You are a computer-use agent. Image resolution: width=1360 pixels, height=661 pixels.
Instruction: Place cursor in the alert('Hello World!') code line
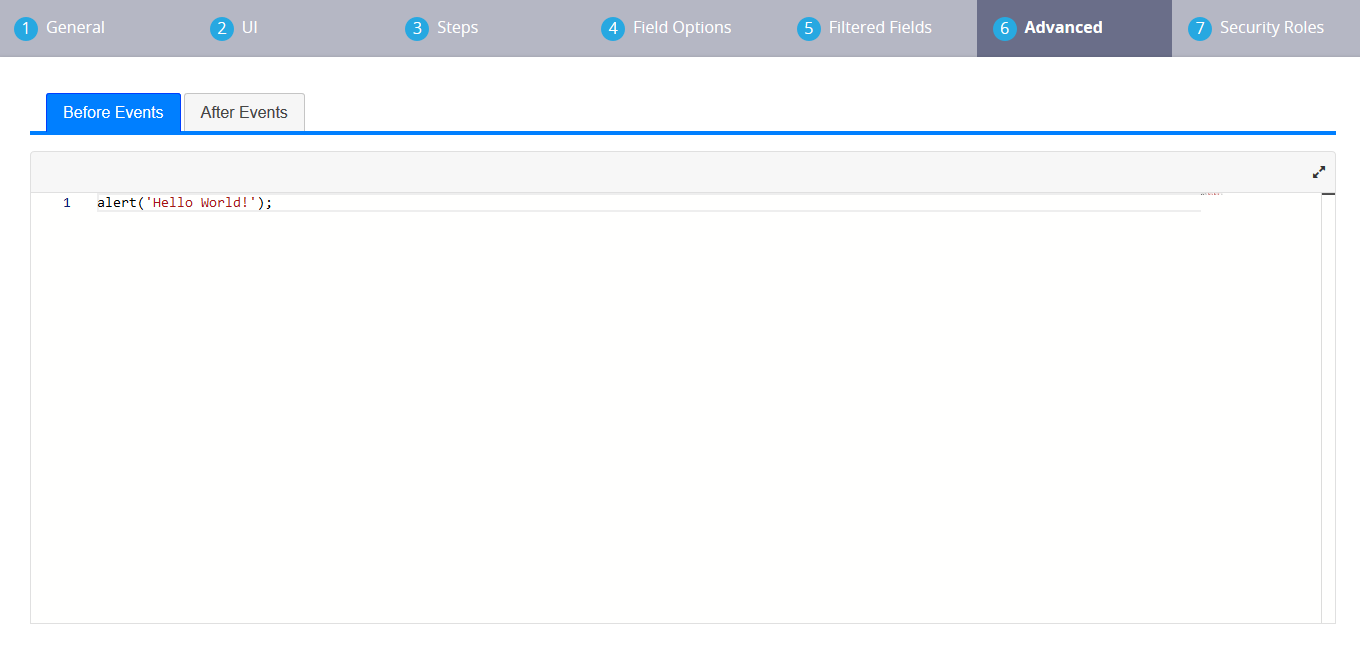click(x=184, y=203)
